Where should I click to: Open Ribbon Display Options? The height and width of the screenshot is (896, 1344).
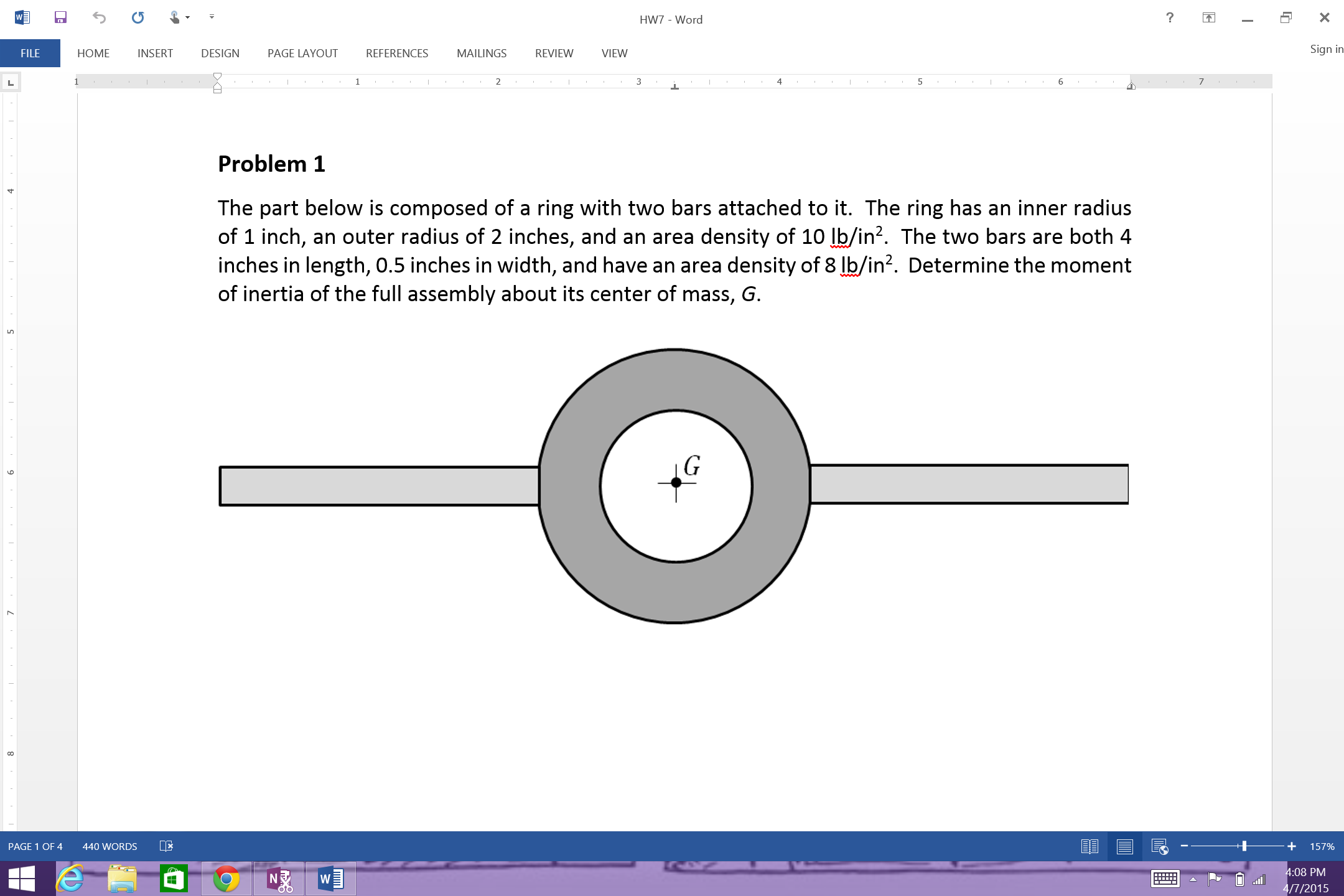point(1209,17)
